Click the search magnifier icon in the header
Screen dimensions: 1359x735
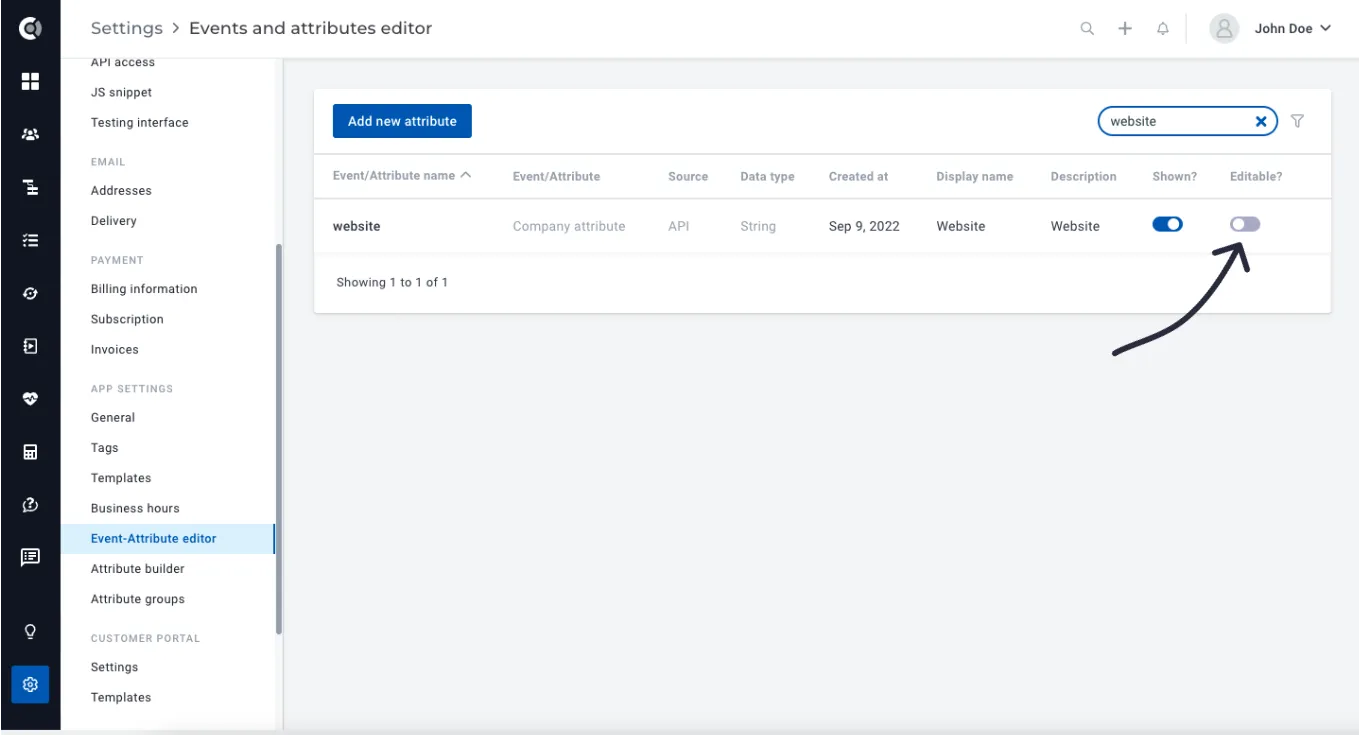click(x=1087, y=29)
